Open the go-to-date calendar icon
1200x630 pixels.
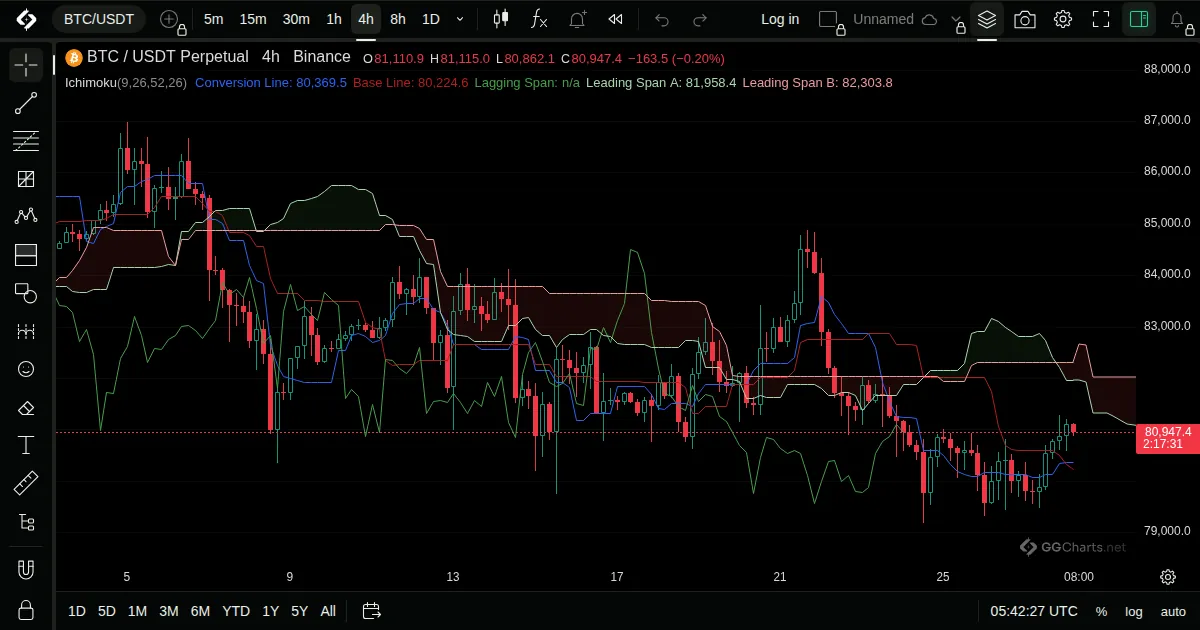[372, 611]
